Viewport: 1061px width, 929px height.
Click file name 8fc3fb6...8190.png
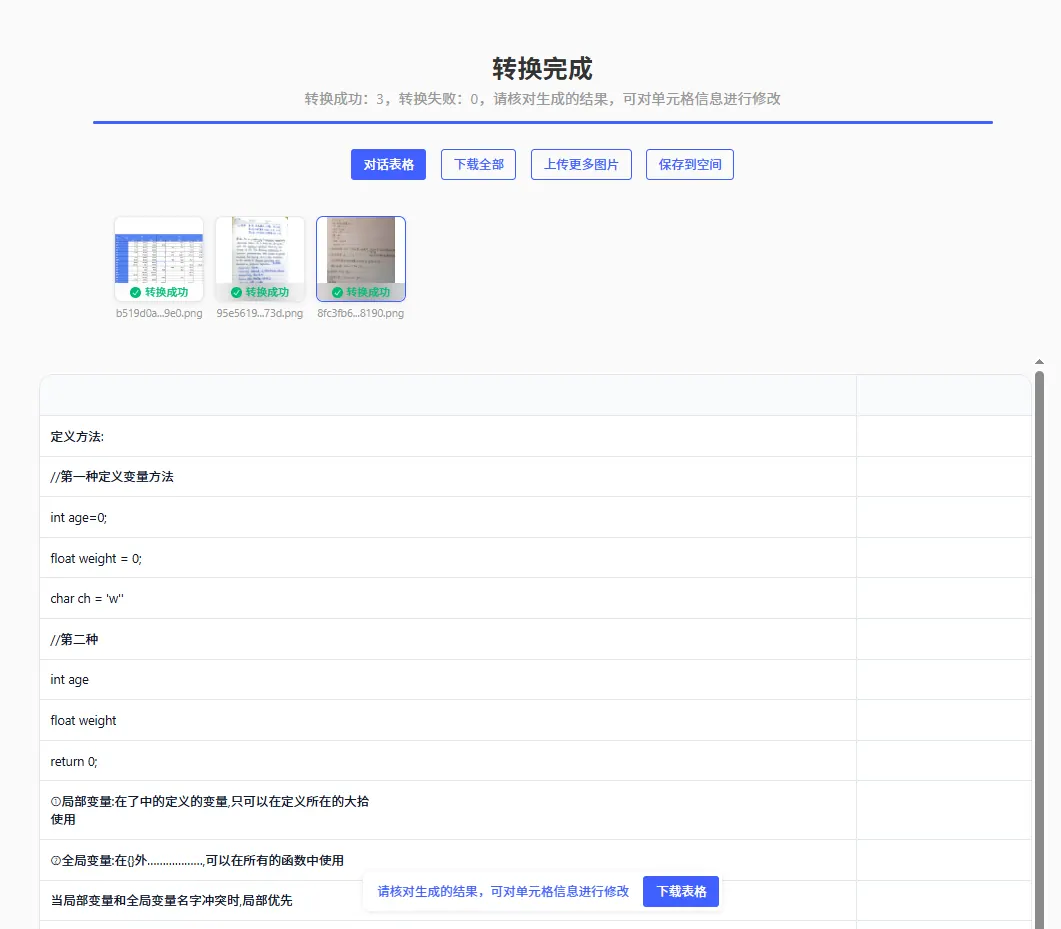361,313
